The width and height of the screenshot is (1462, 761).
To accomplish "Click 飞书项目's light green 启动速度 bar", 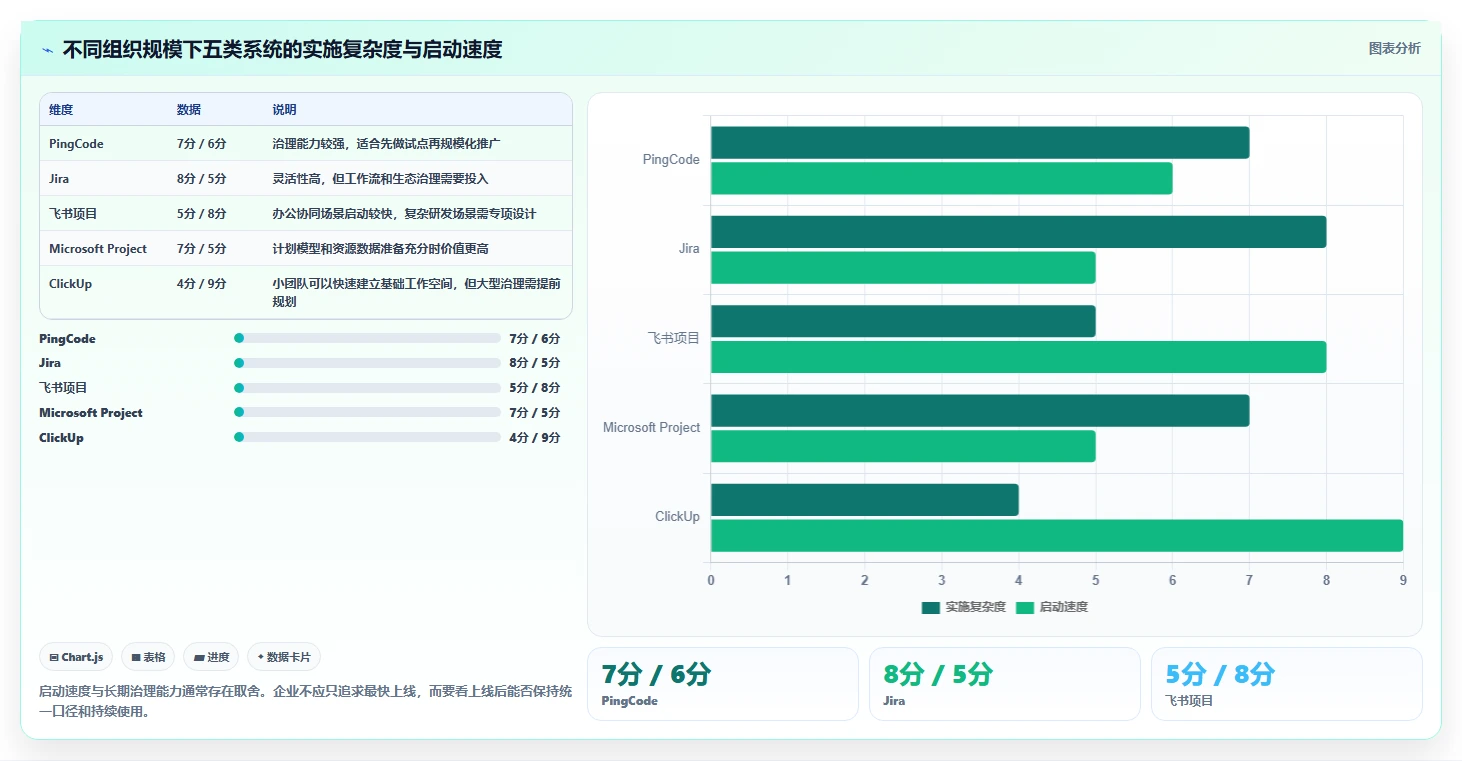I will [1018, 357].
